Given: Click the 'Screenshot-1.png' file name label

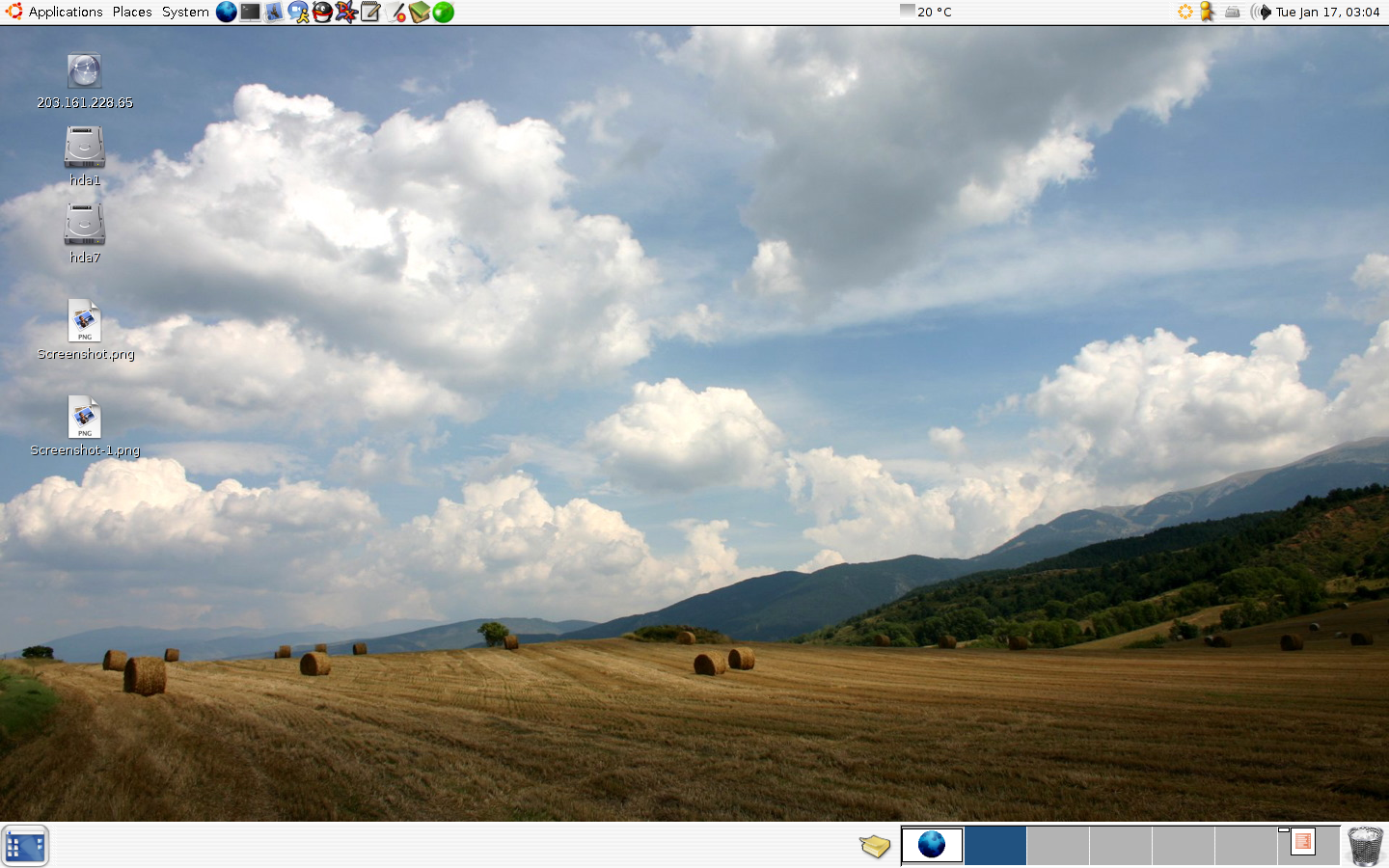Looking at the screenshot, I should pyautogui.click(x=85, y=450).
